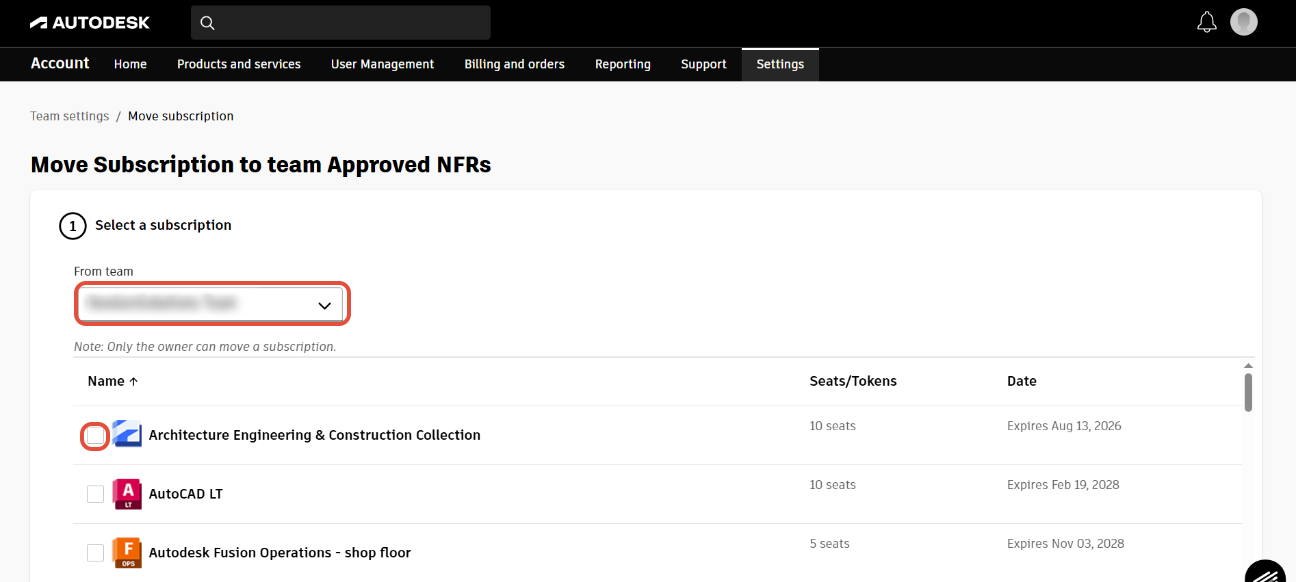Click the AutoCAD LT product icon
This screenshot has width=1296, height=582.
point(127,494)
